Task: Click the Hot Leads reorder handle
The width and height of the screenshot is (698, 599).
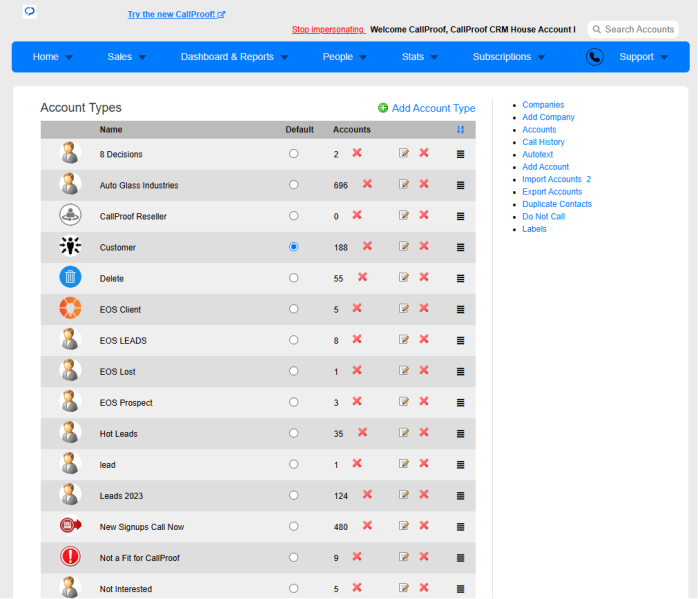Action: 460,434
